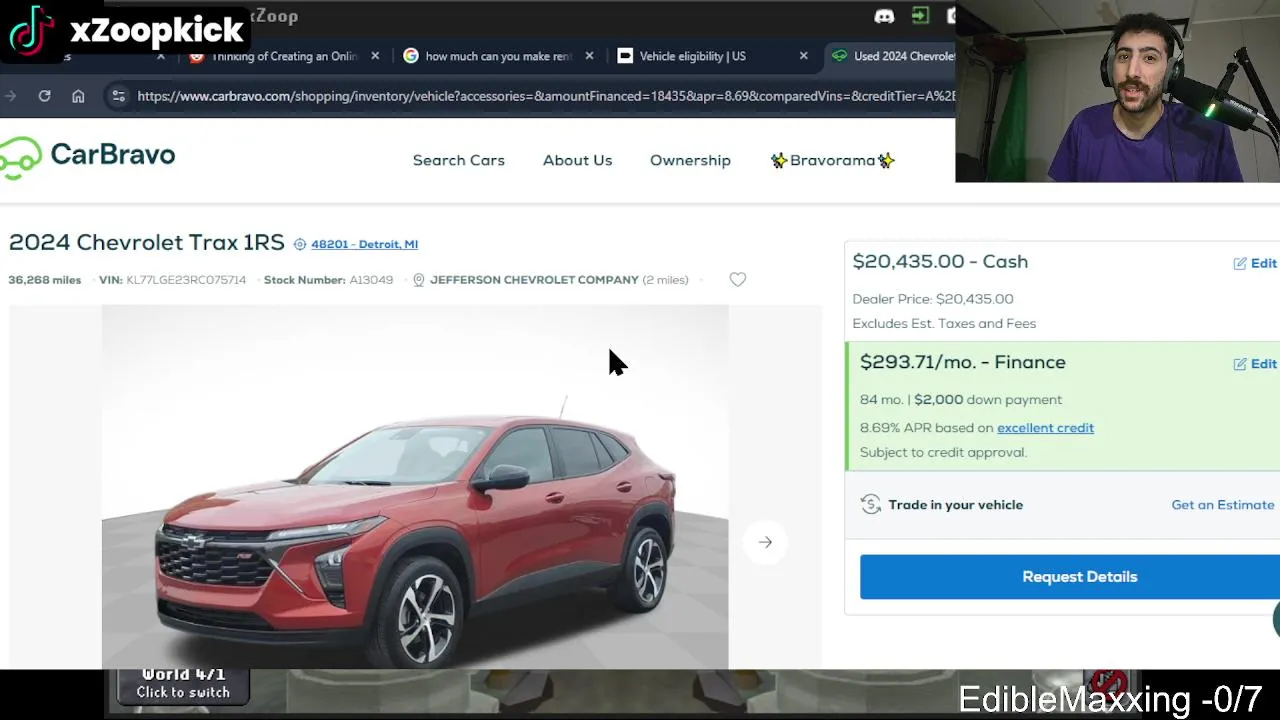Viewport: 1280px width, 720px height.
Task: Click the browser reload button
Action: pyautogui.click(x=44, y=96)
